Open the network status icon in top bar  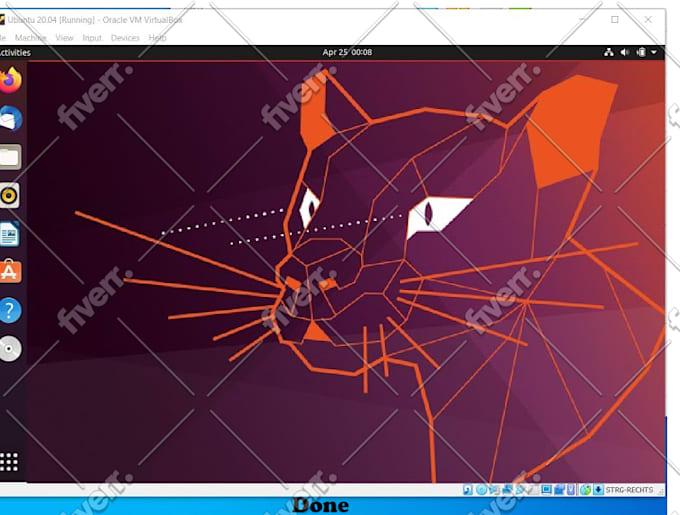[609, 52]
